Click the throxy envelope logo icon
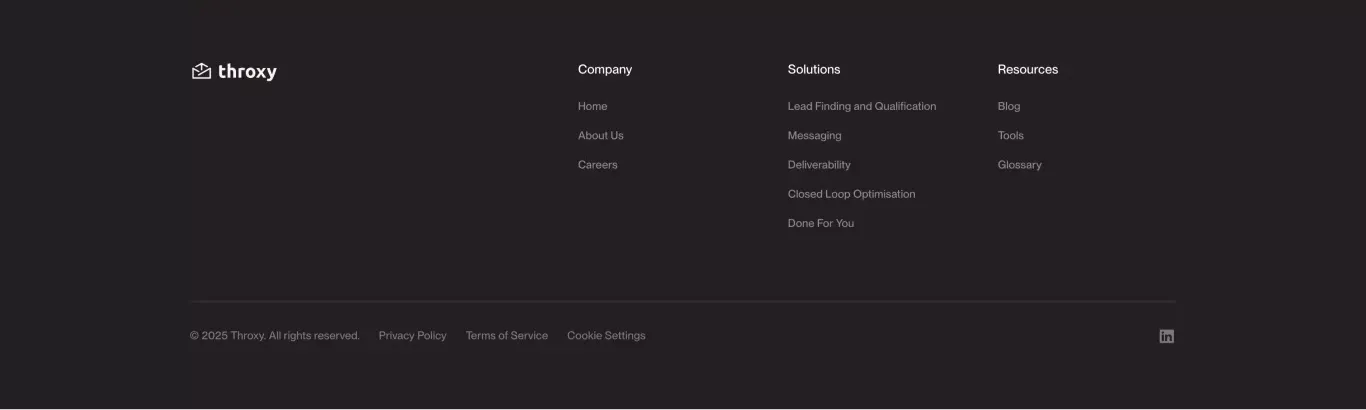Screen dimensions: 1366x410 click(x=201, y=71)
